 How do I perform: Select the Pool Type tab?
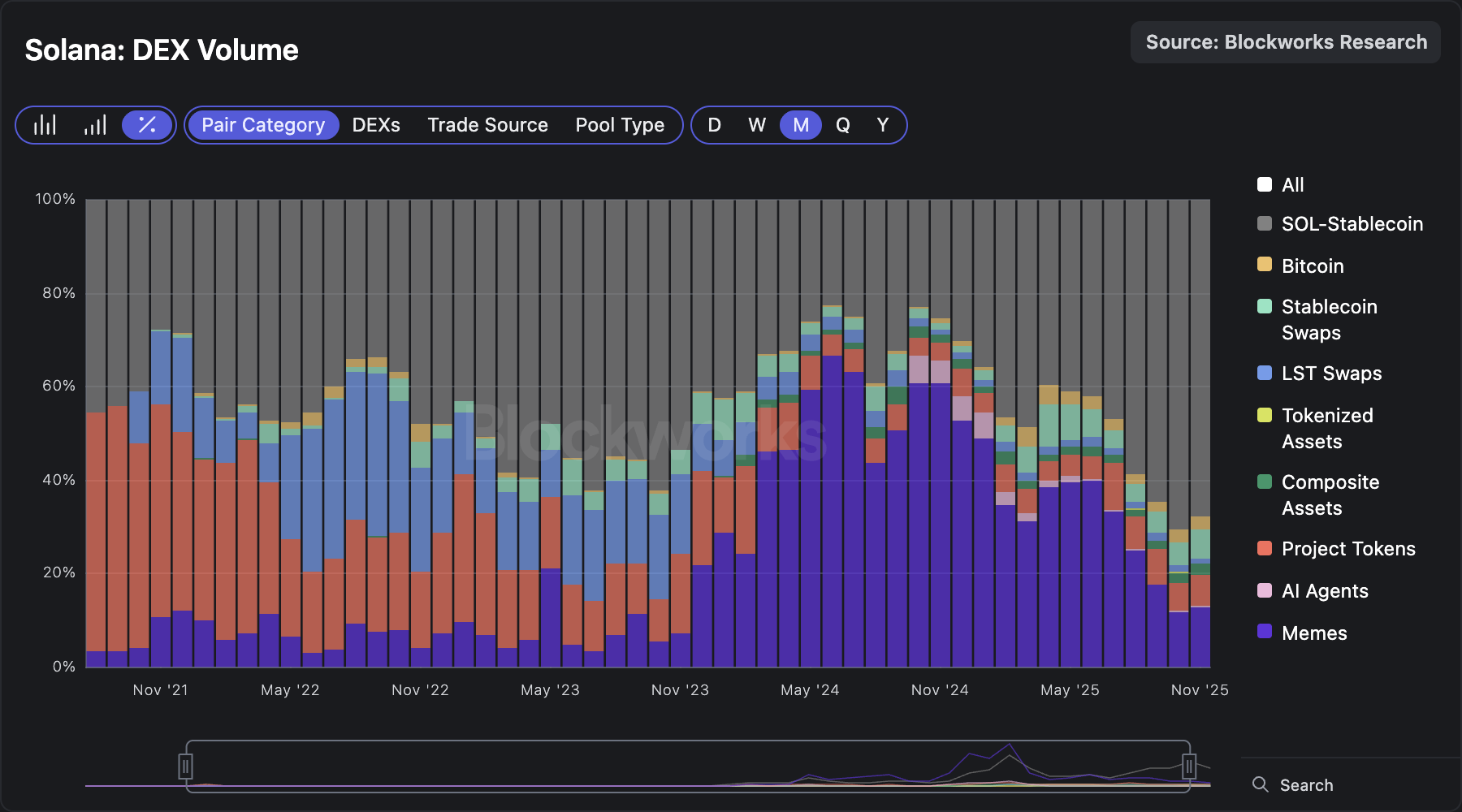(x=620, y=125)
